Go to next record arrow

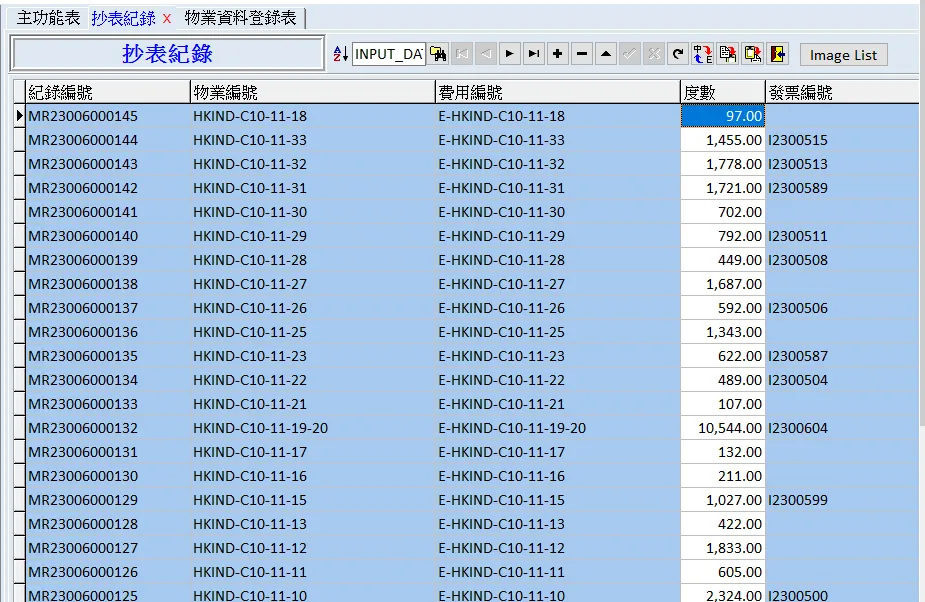click(x=510, y=54)
